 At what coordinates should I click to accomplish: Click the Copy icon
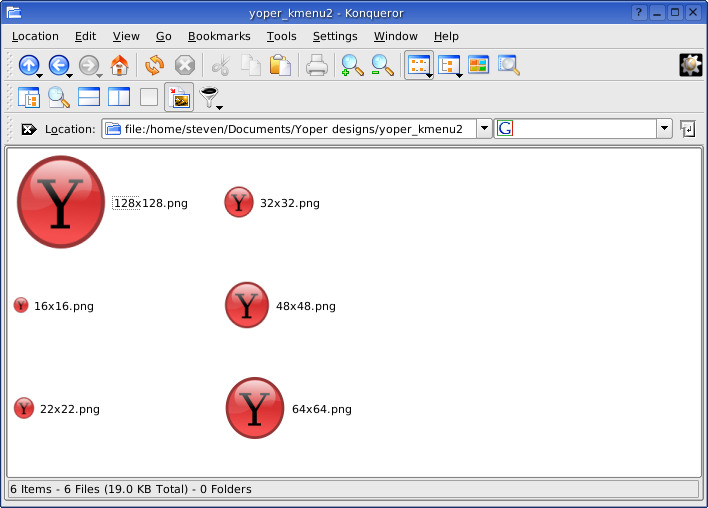tap(251, 65)
